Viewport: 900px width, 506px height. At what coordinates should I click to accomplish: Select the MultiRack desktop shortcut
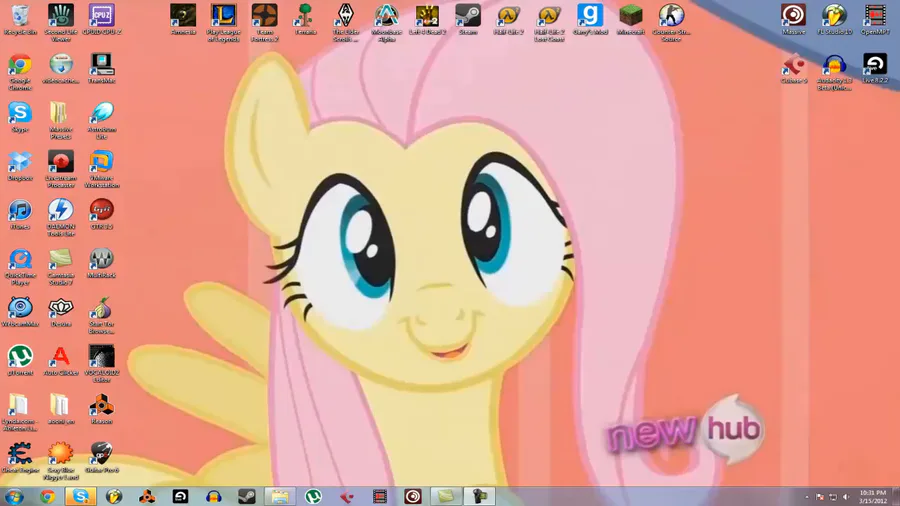click(102, 264)
